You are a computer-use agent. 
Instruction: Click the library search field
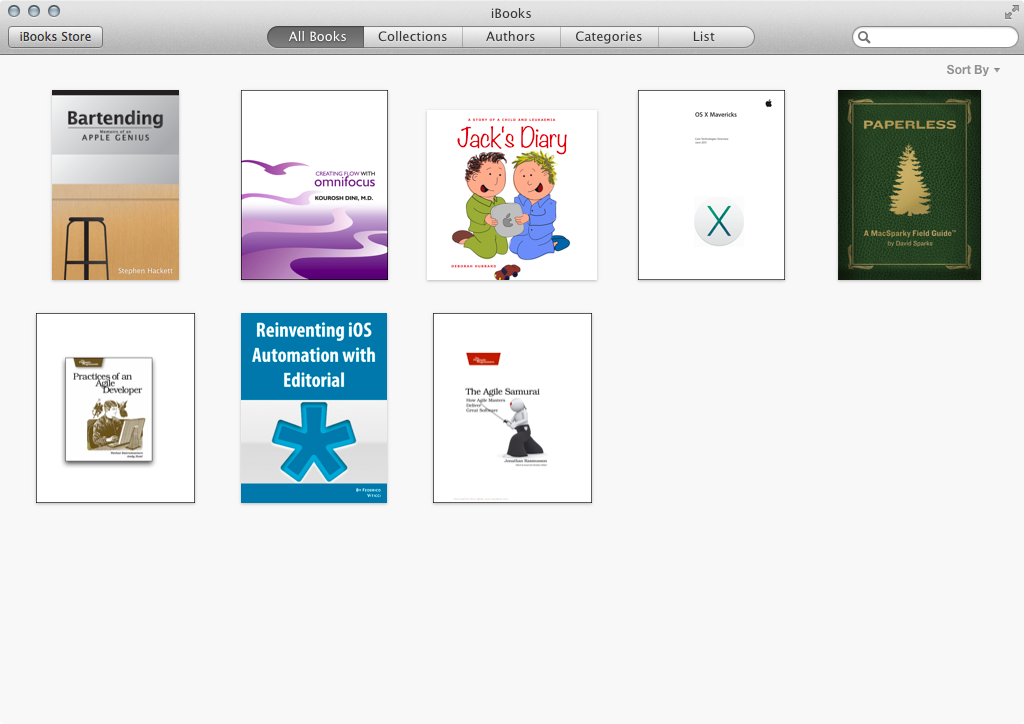point(935,37)
